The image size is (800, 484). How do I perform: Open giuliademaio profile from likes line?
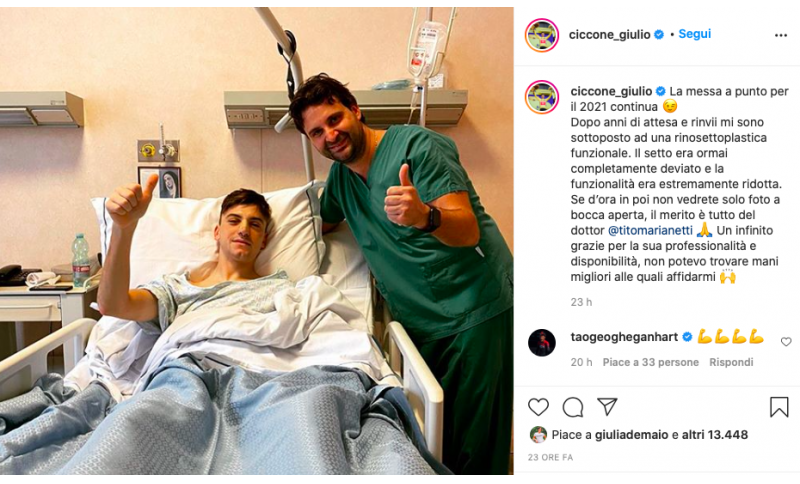tap(631, 435)
